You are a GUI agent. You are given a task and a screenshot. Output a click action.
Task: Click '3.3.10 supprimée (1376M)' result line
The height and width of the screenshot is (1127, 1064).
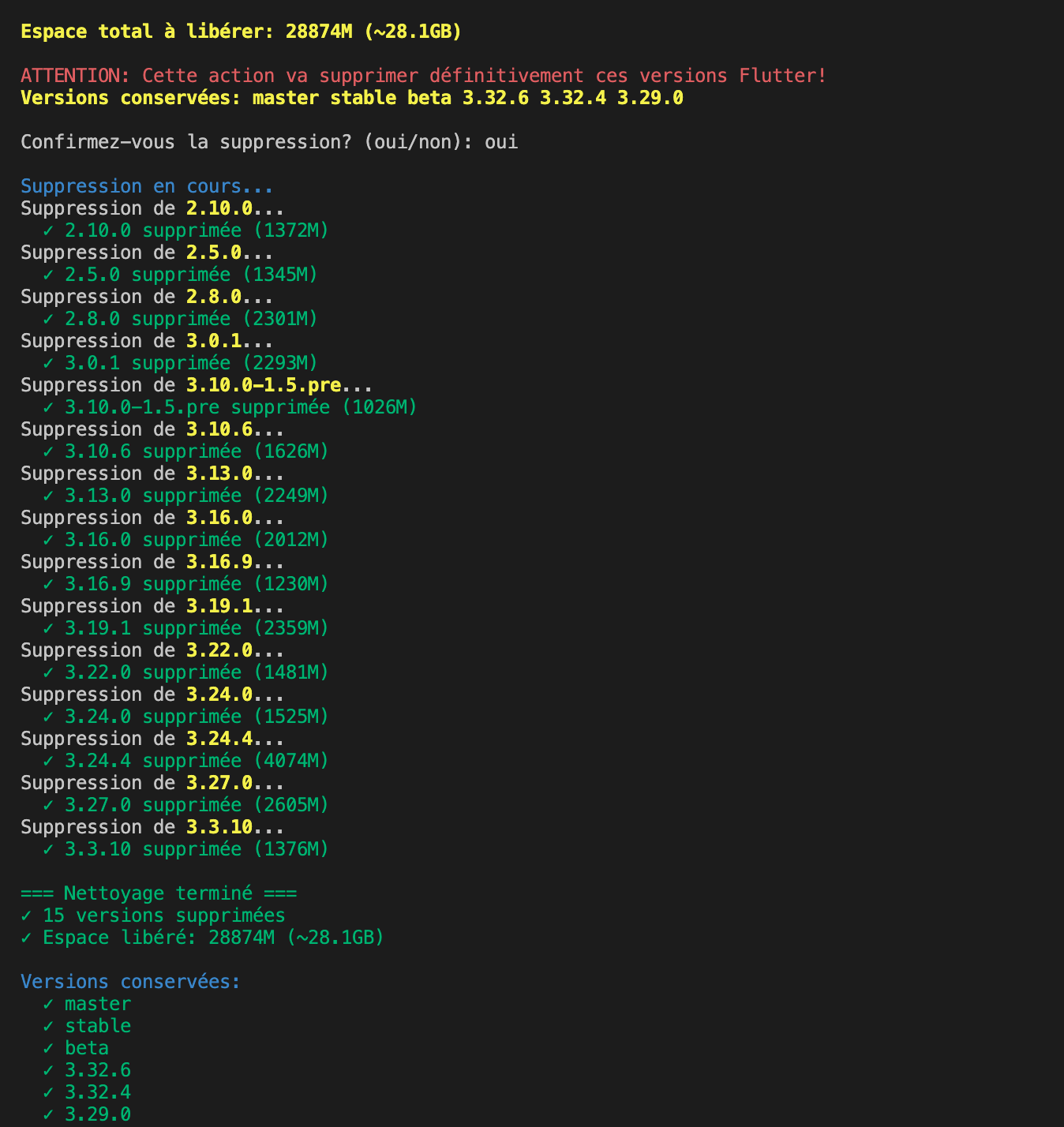pyautogui.click(x=185, y=849)
